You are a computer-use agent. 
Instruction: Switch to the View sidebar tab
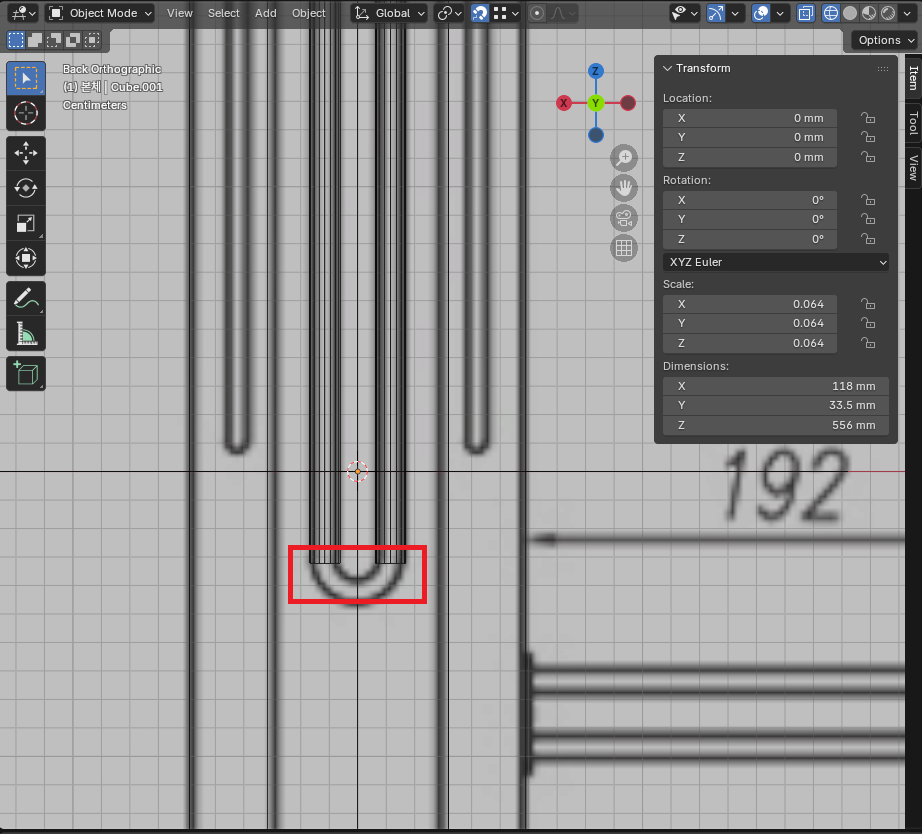tap(913, 168)
